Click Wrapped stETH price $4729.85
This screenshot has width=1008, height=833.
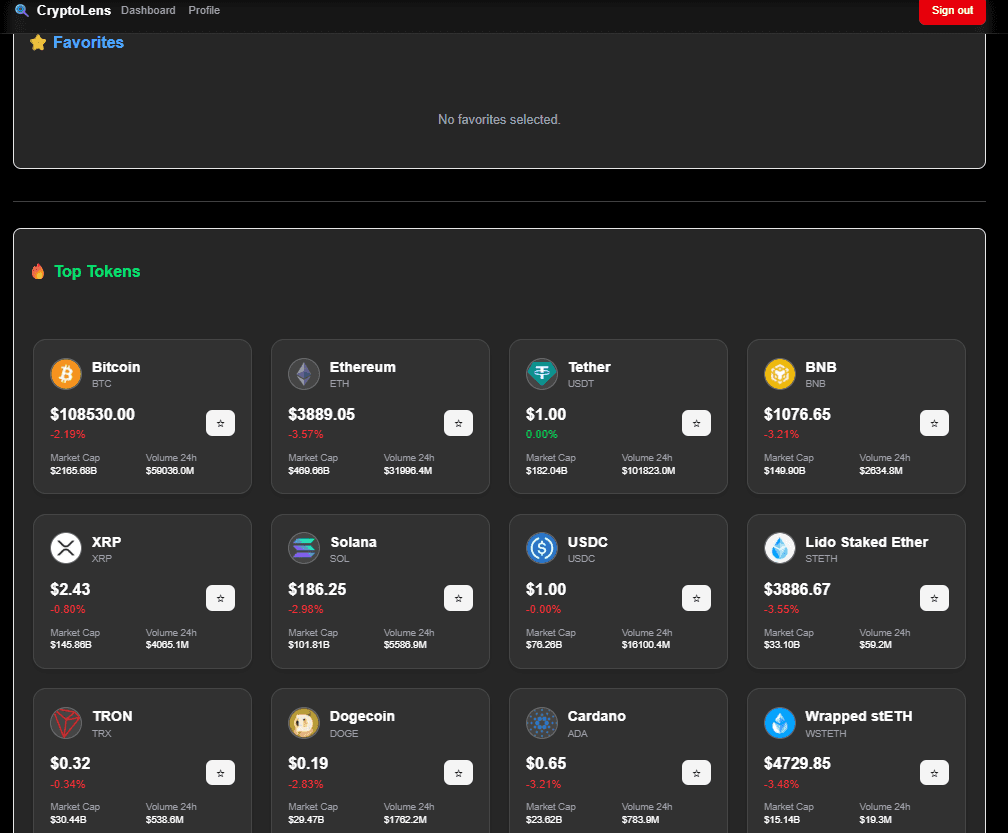tap(797, 764)
